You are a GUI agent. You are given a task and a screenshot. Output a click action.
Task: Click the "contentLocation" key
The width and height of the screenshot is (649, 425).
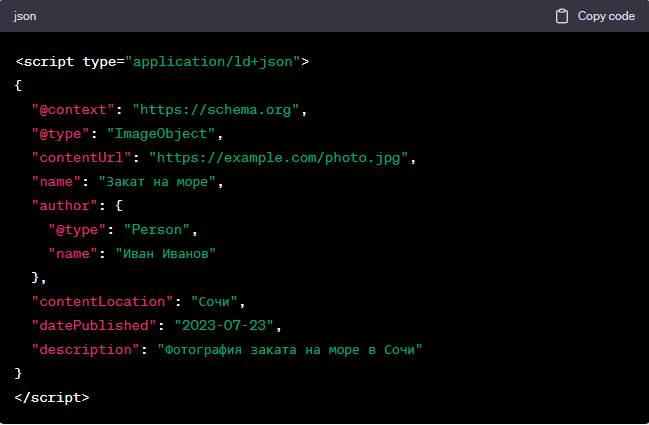pos(102,302)
